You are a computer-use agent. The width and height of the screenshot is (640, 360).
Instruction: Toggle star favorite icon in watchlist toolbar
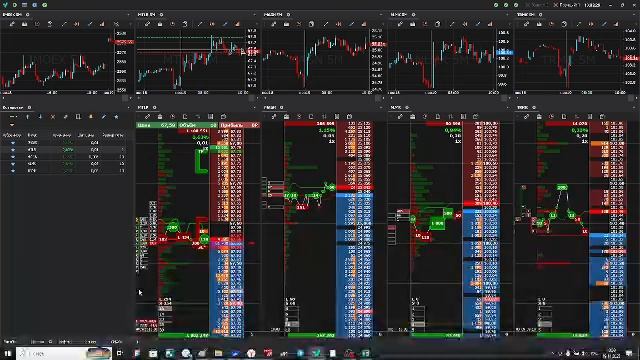coord(116,117)
